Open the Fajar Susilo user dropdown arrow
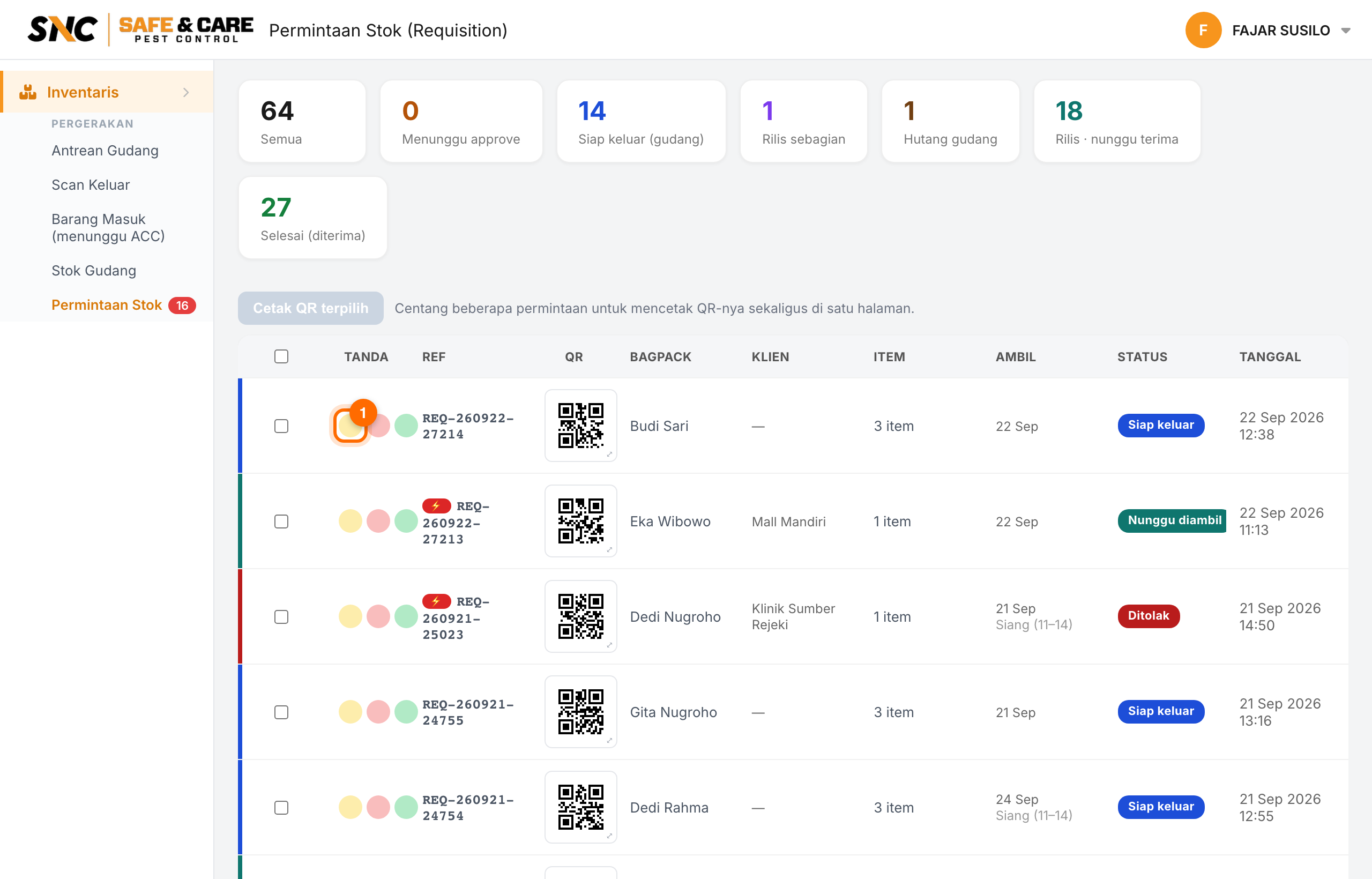 point(1346,31)
